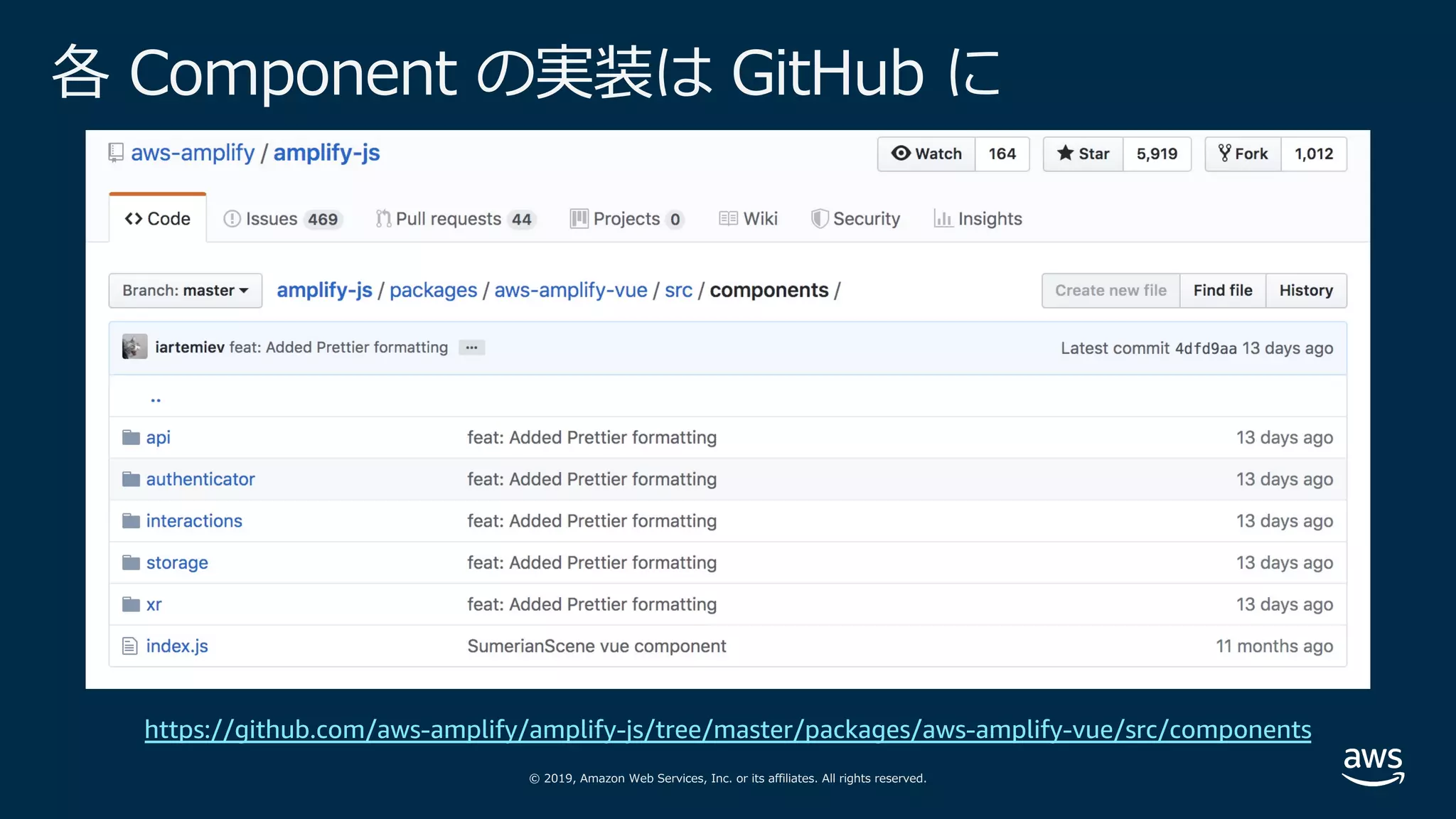Click the index.js file icon
The width and height of the screenshot is (1456, 819).
129,646
